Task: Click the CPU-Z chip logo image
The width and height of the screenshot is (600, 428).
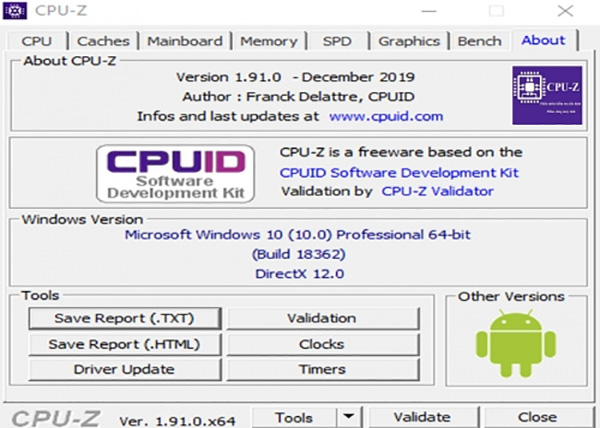Action: coord(547,95)
